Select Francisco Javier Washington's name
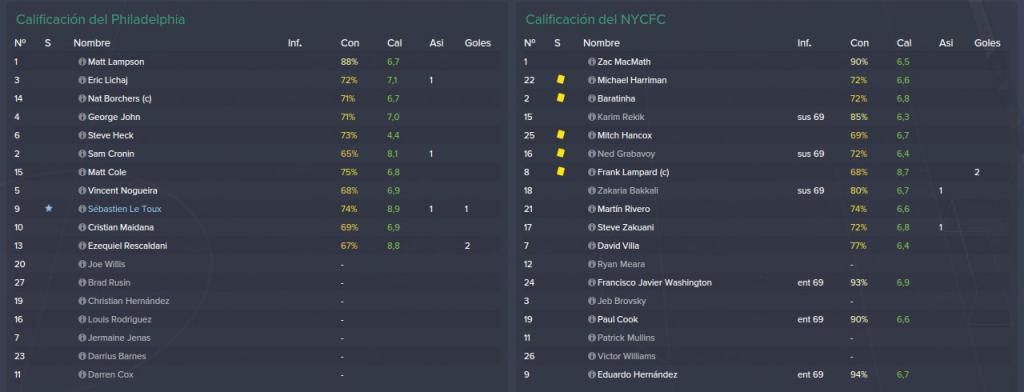The width and height of the screenshot is (1024, 392). coord(654,283)
